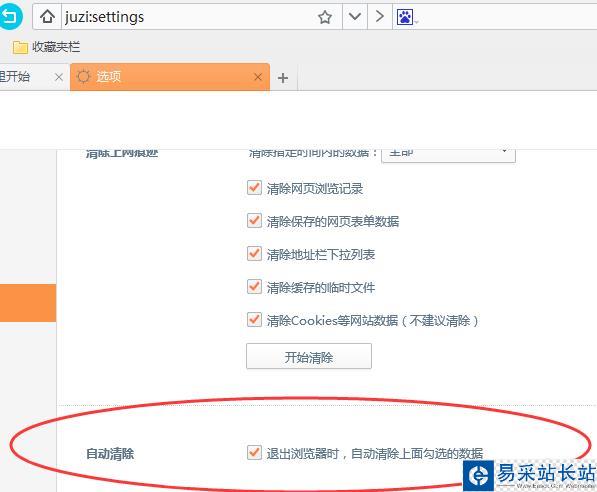Click the 自动清除 section label
The image size is (597, 492).
point(110,454)
